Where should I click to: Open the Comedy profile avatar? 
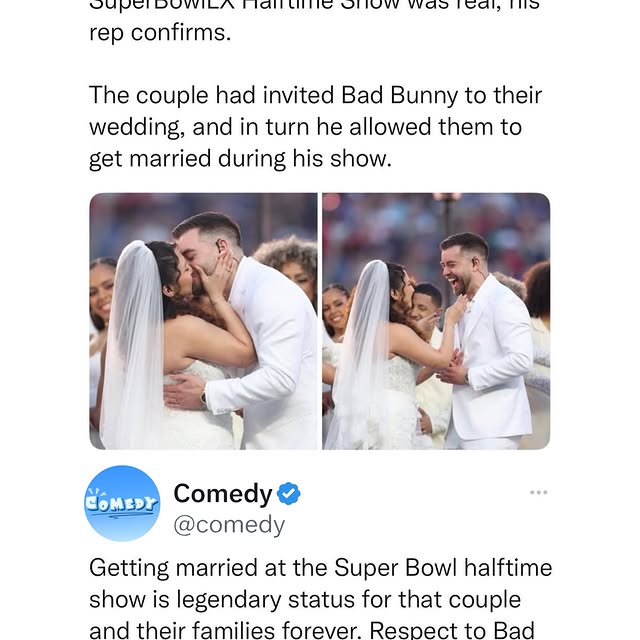[x=123, y=504]
